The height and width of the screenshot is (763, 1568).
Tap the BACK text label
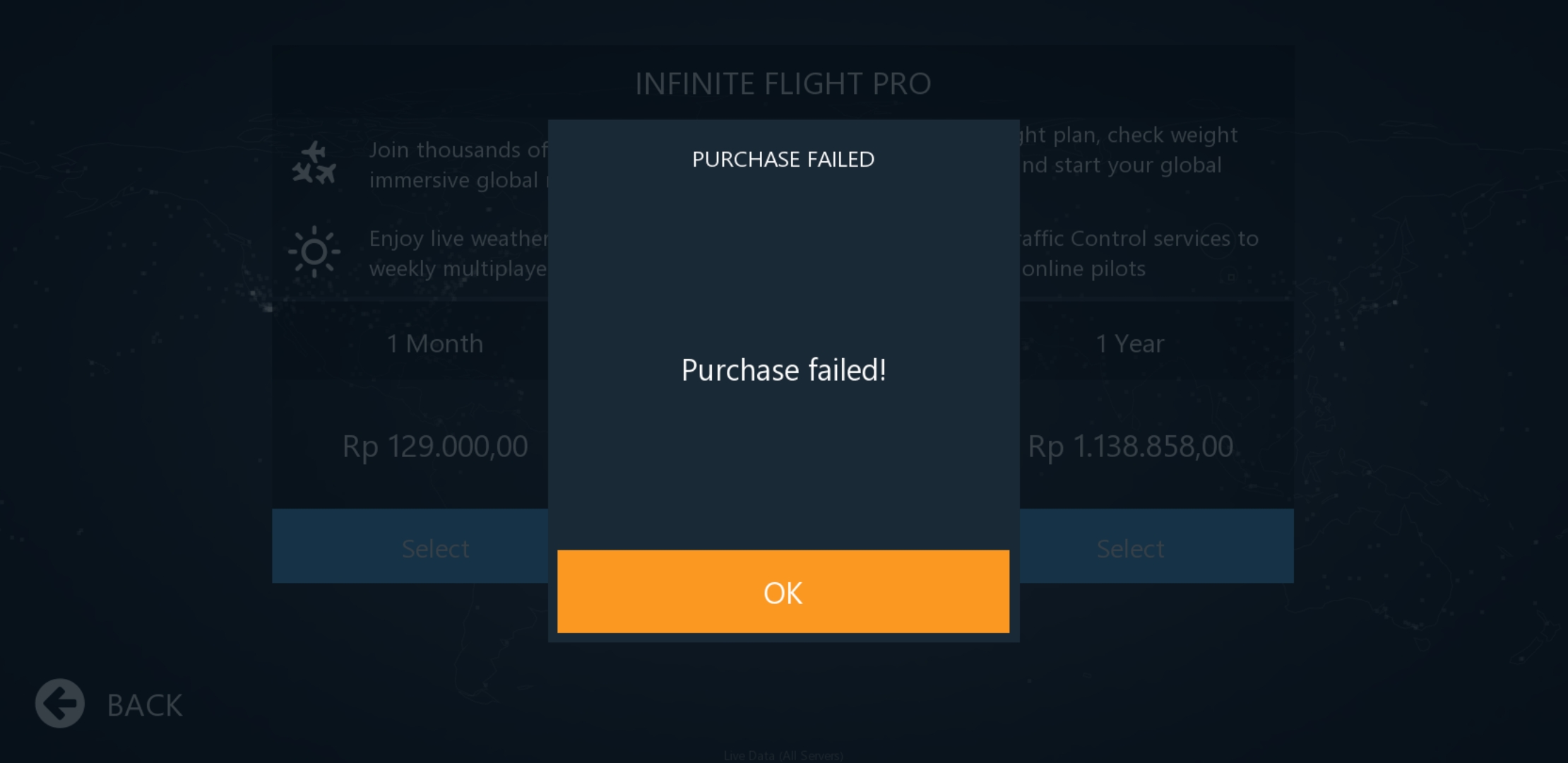(x=145, y=705)
